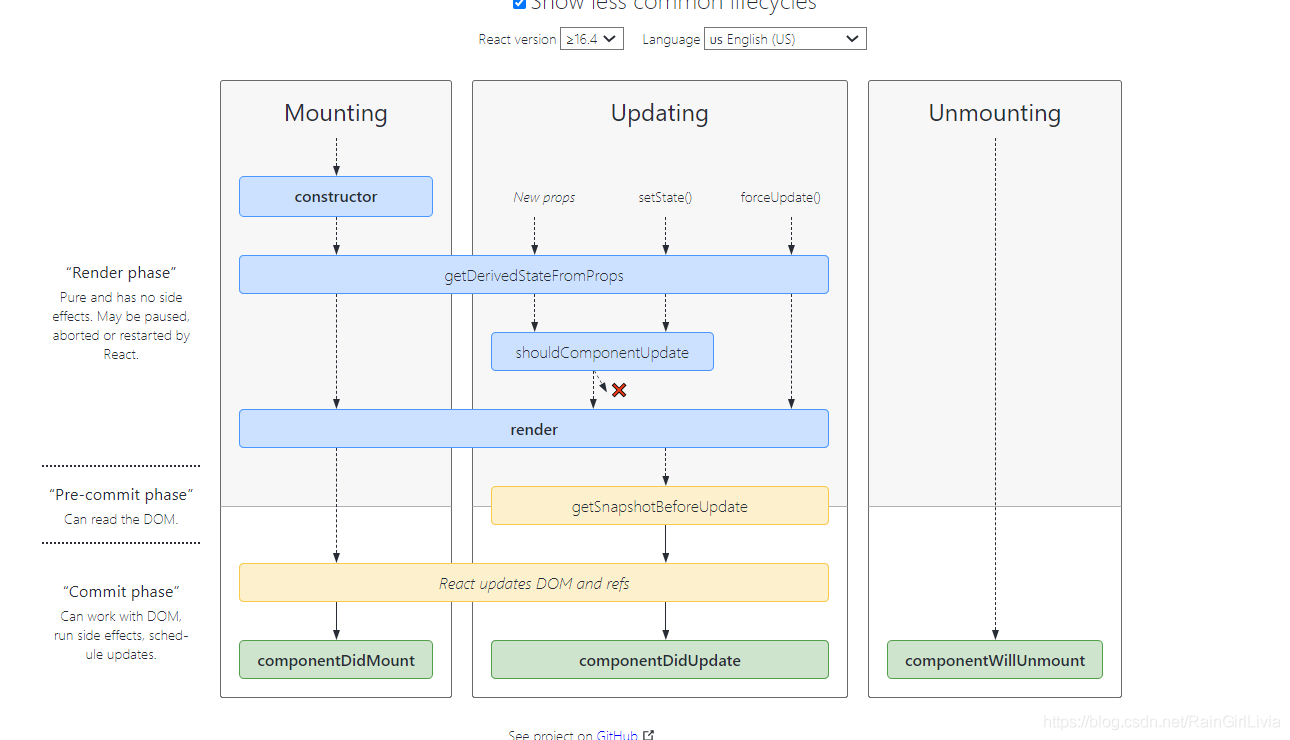Open the componentDidUpdate method box
Viewport: 1290px width, 740px height.
click(659, 660)
